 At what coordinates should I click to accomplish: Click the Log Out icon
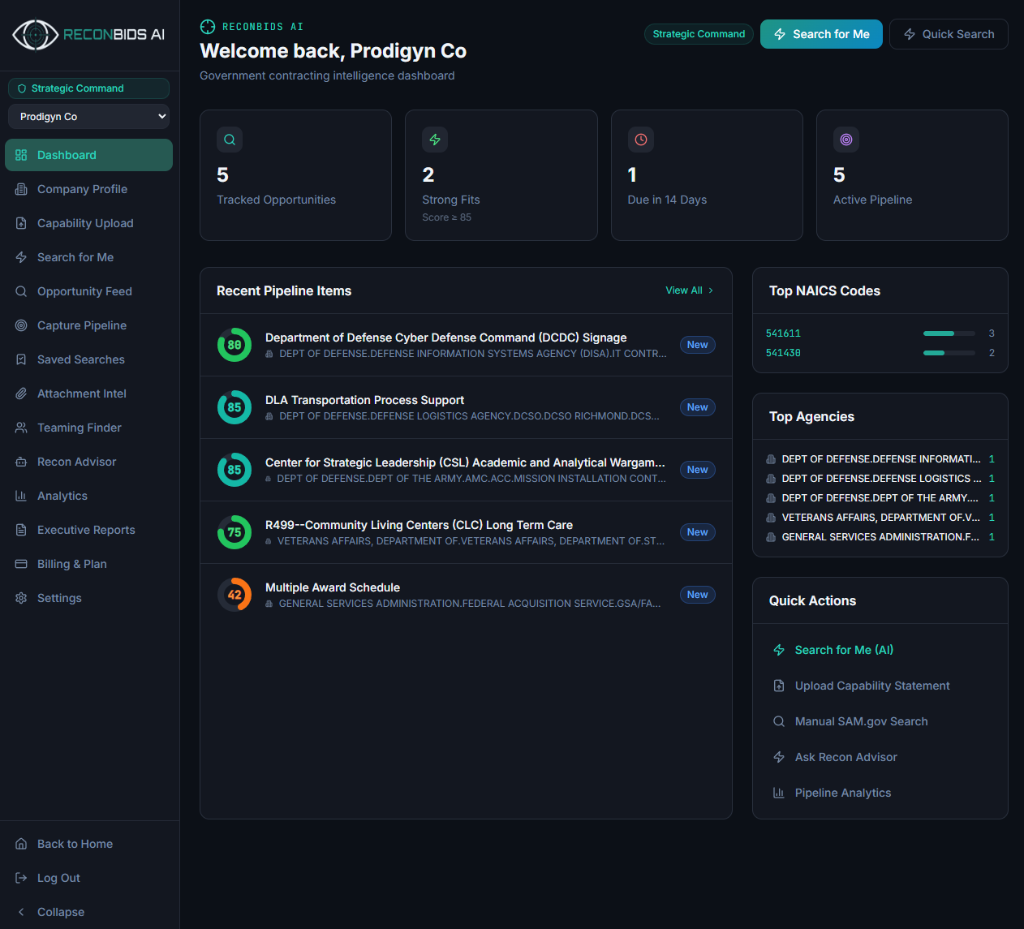point(22,878)
